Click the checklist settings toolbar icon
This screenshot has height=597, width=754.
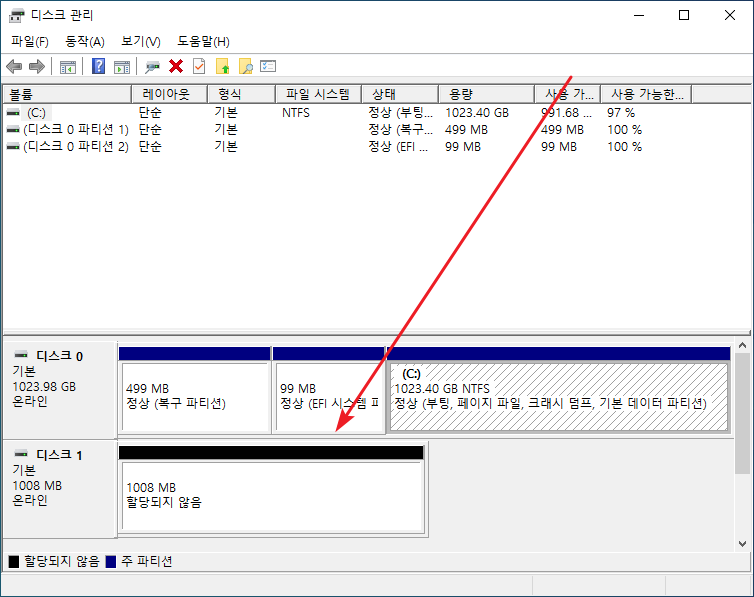(x=268, y=66)
